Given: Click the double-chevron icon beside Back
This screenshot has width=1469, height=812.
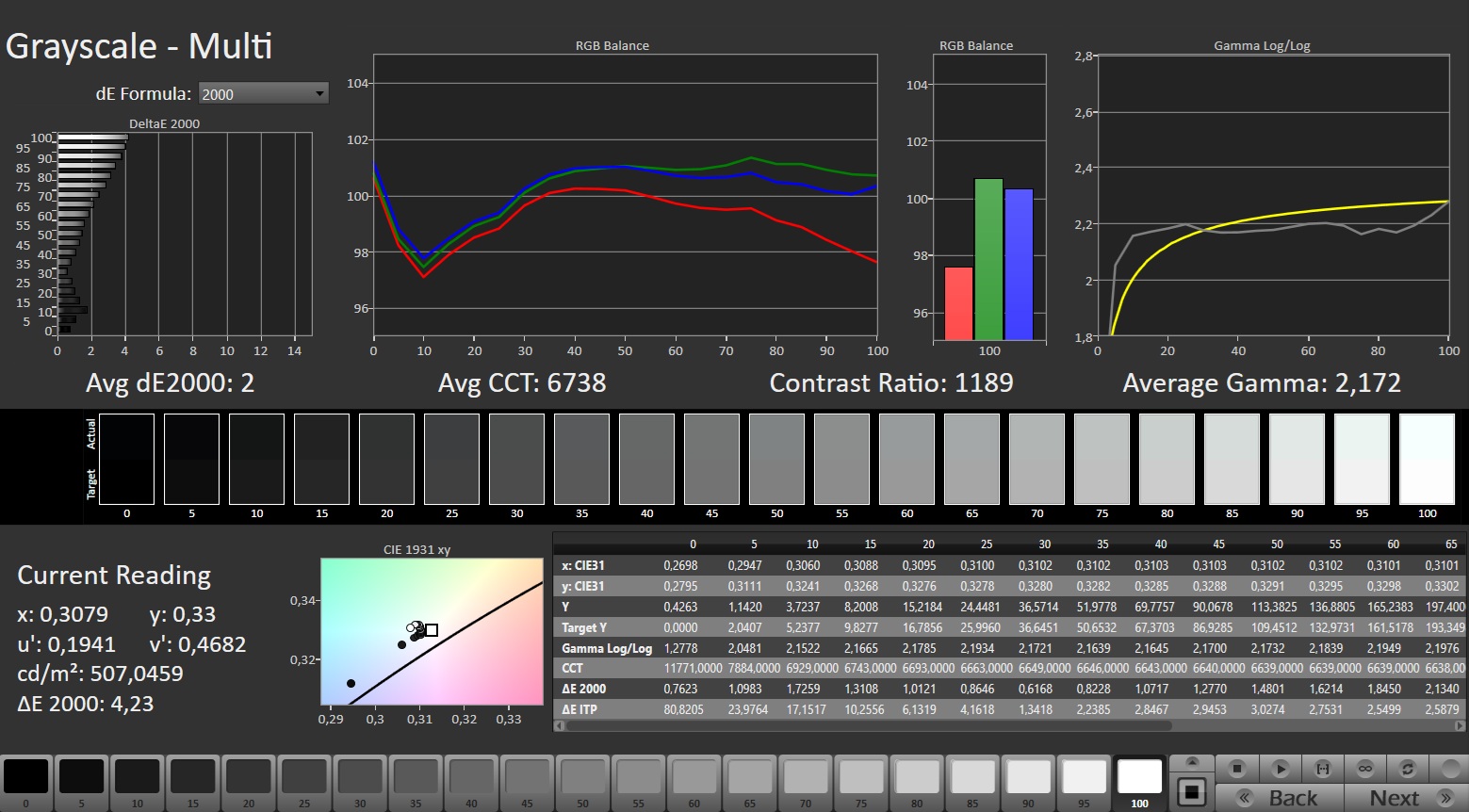Looking at the screenshot, I should (x=1245, y=798).
